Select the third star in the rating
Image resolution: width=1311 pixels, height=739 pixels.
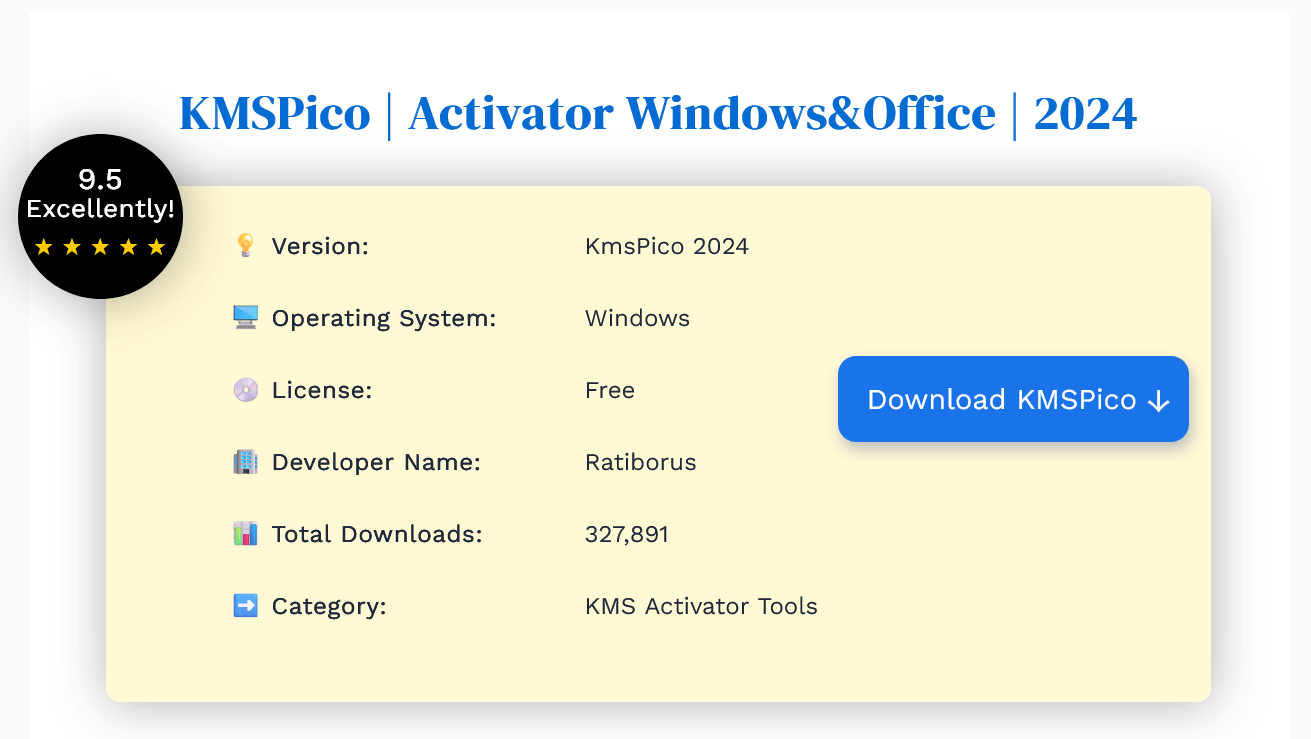click(100, 246)
